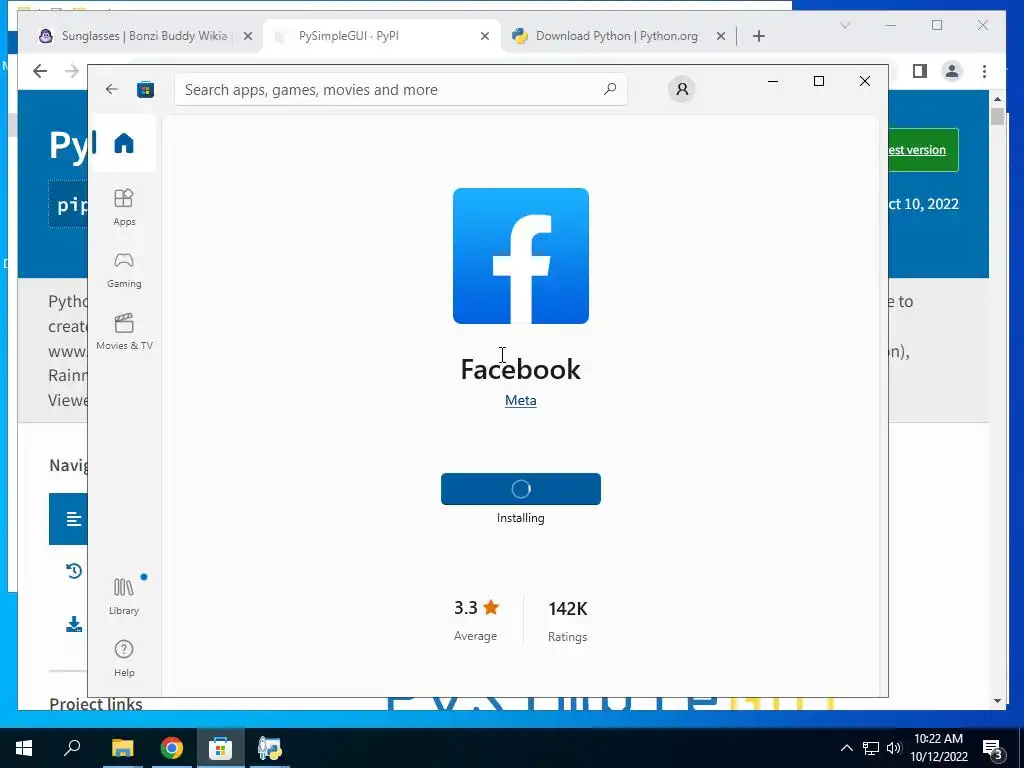Click scroll-down arrow of Chrome page

point(997,701)
